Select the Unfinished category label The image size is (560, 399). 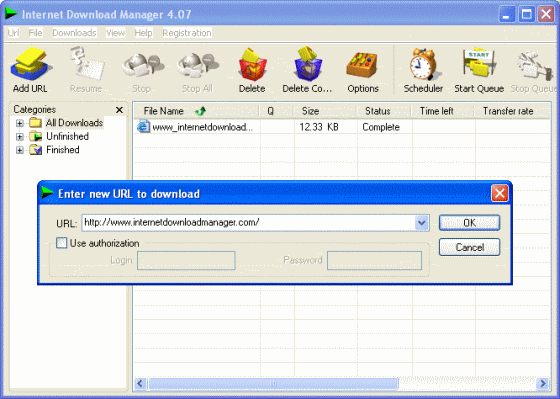pyautogui.click(x=68, y=136)
